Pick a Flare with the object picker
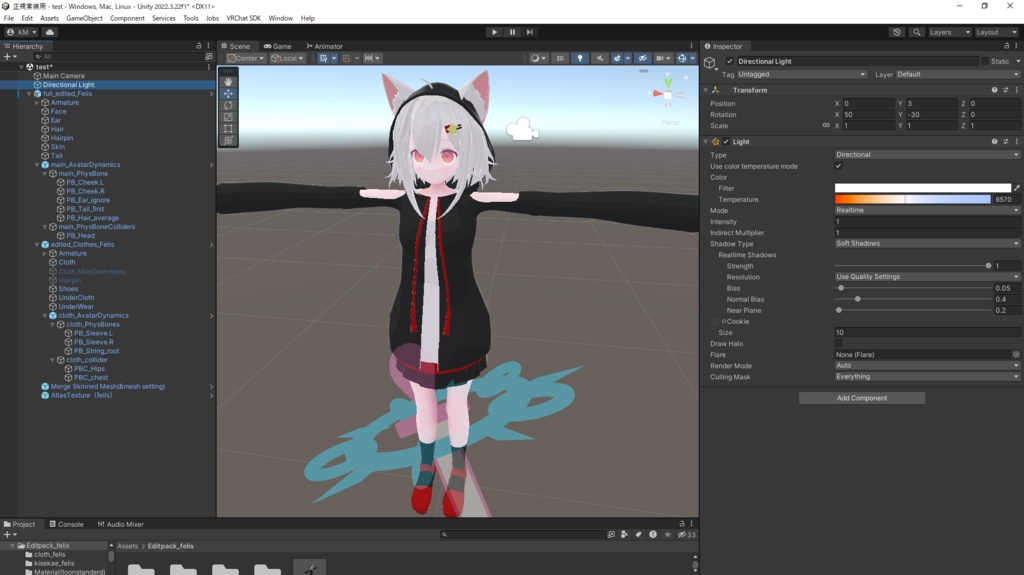 click(x=1016, y=355)
